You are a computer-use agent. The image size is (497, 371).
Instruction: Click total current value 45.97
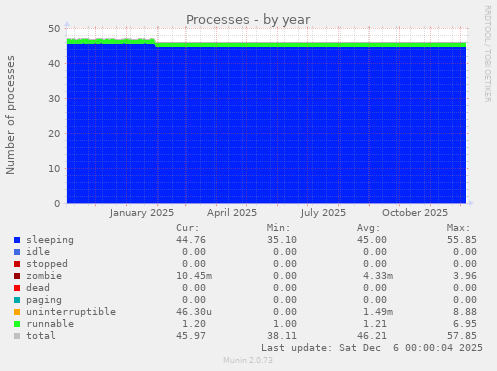(191, 336)
